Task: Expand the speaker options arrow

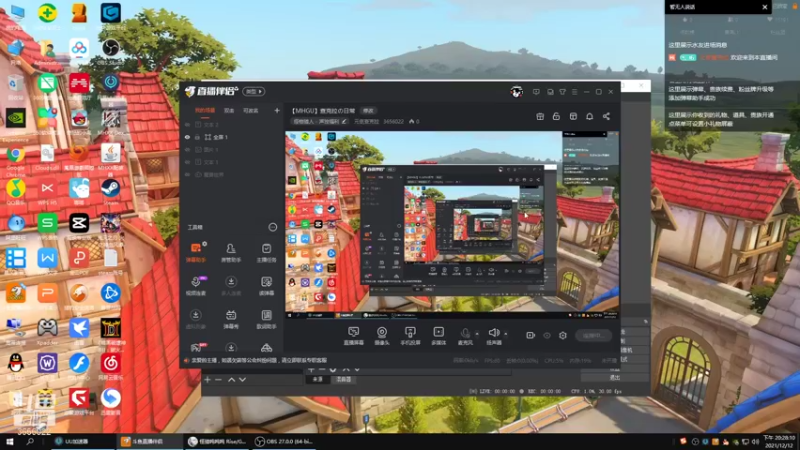Action: click(x=506, y=334)
